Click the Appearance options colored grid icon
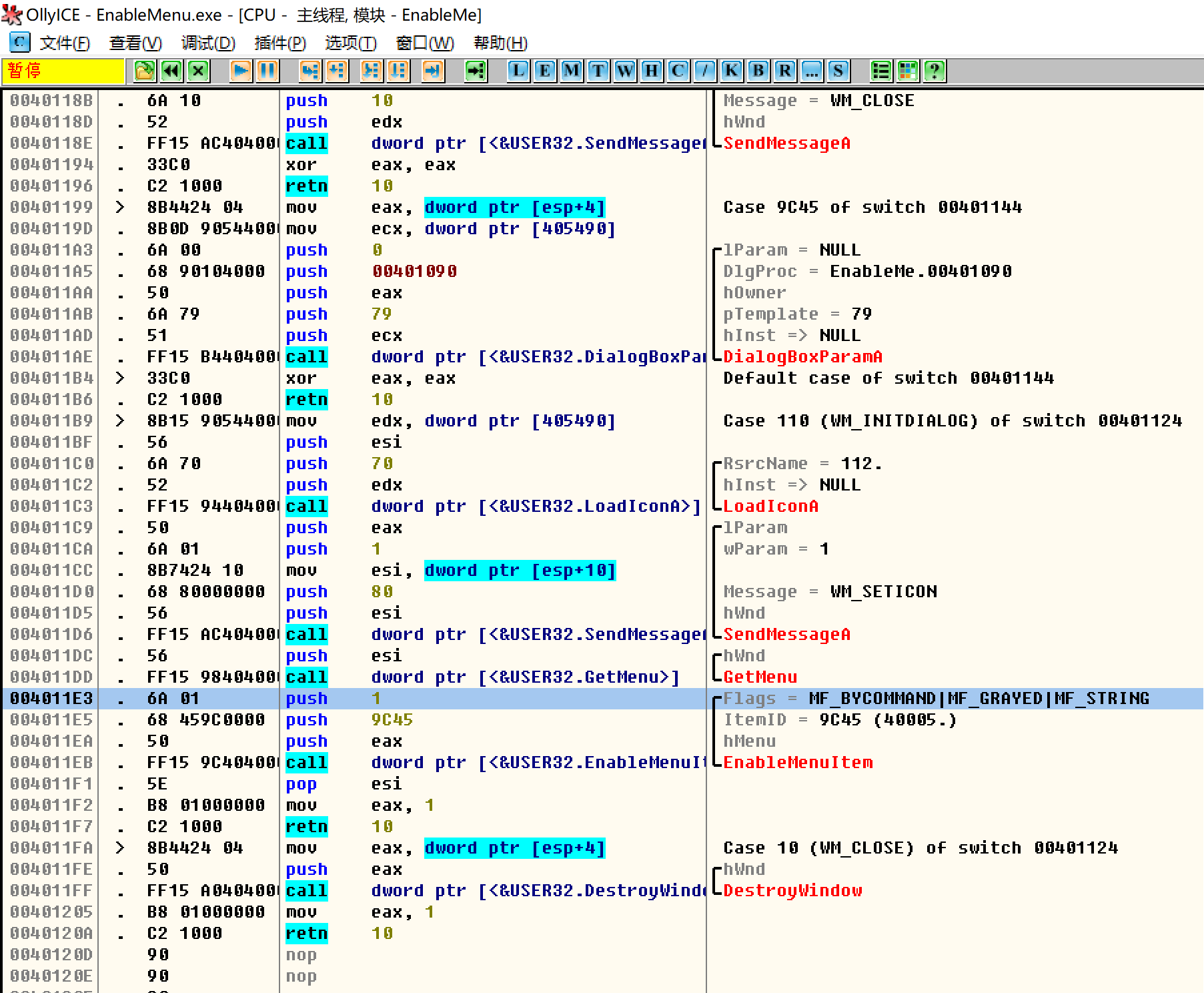Viewport: 1204px width, 993px height. pyautogui.click(x=908, y=71)
